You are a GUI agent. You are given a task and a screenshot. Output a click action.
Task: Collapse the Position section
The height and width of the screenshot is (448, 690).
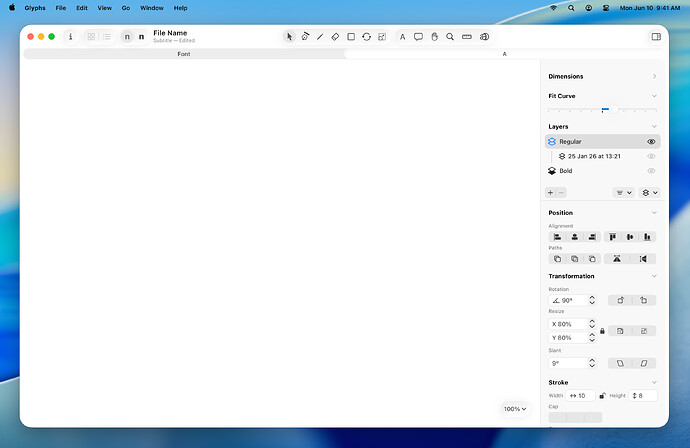(654, 213)
